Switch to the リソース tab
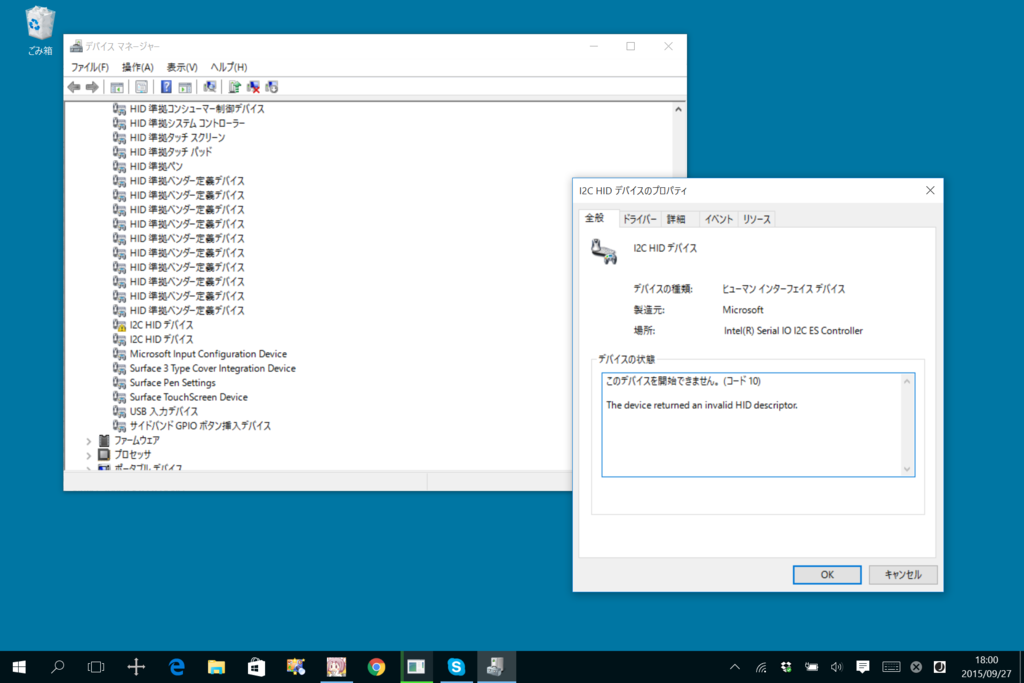This screenshot has width=1024, height=683. (x=756, y=219)
